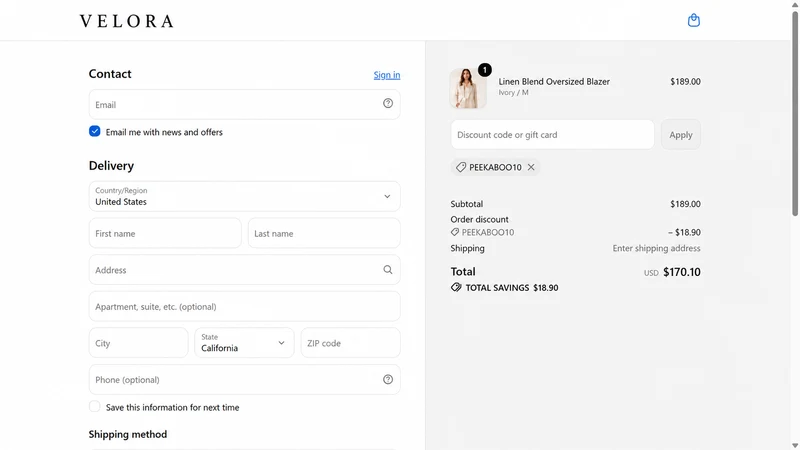Click the Total Savings tag icon

pos(456,287)
